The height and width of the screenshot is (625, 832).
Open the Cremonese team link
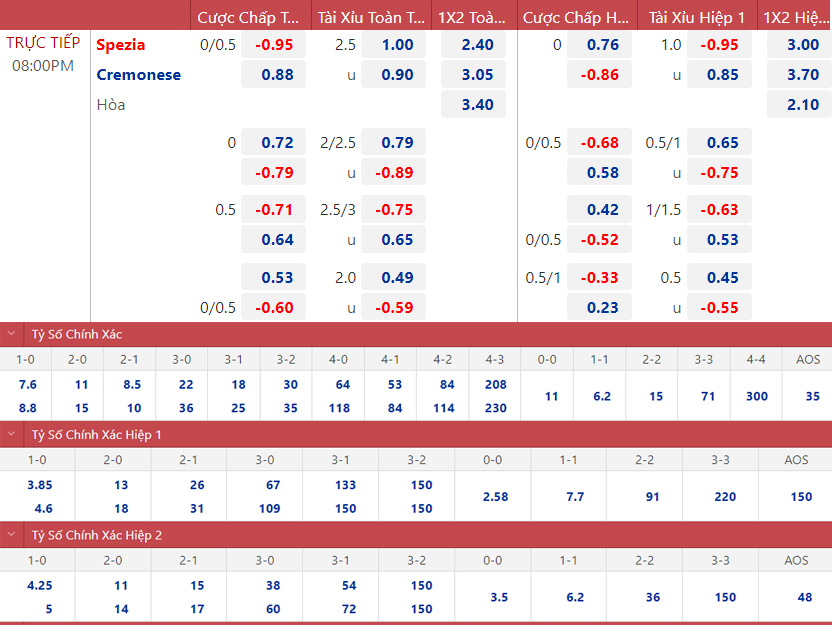coord(138,75)
